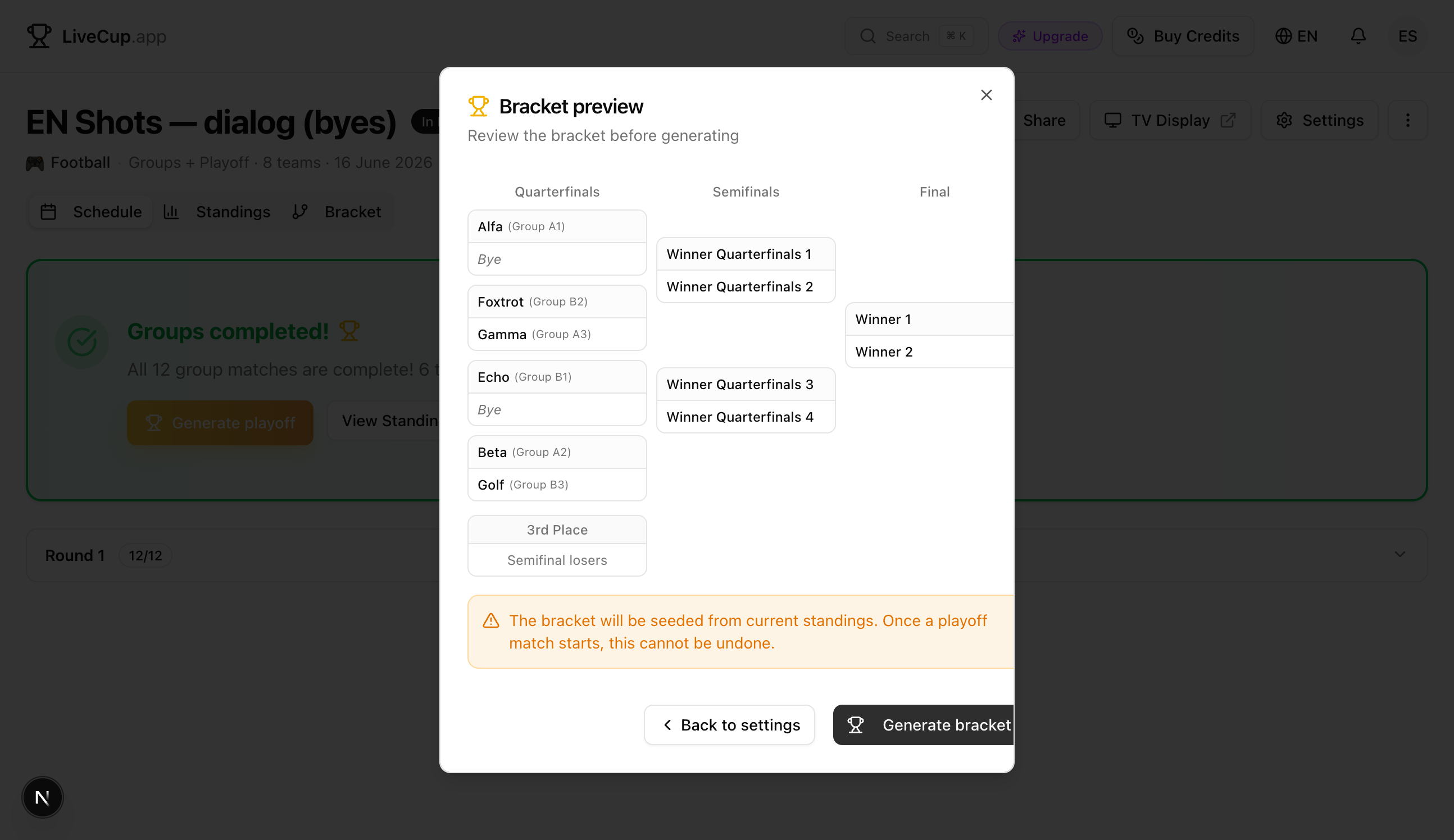Click the calendar icon on Schedule tab

(48, 212)
